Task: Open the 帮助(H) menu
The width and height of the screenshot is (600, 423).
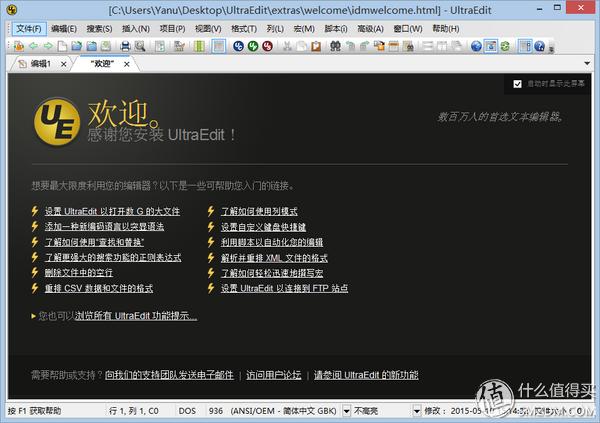Action: (446, 29)
